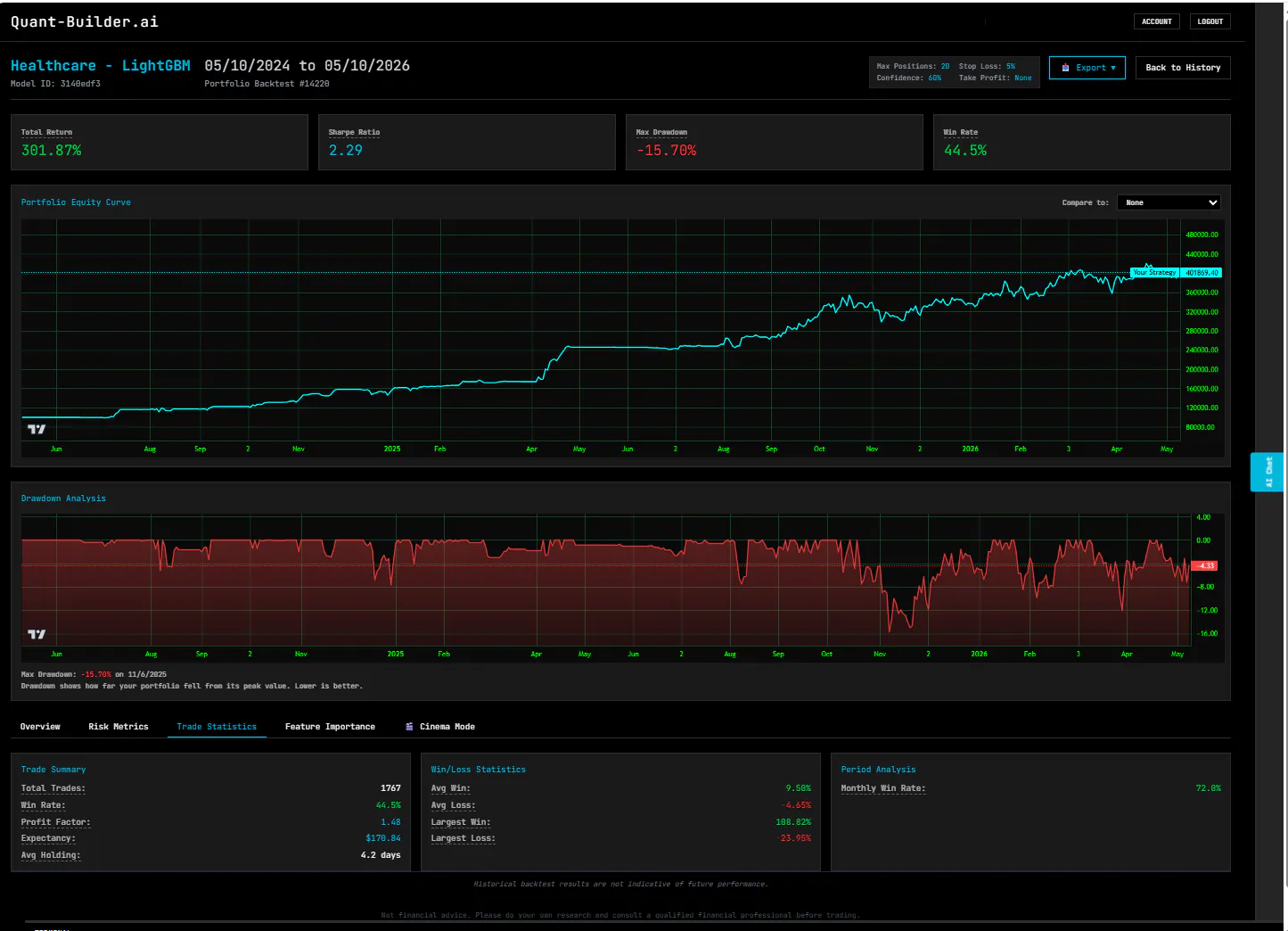Click the Total Trades label
The height and width of the screenshot is (931, 1288).
click(x=53, y=788)
